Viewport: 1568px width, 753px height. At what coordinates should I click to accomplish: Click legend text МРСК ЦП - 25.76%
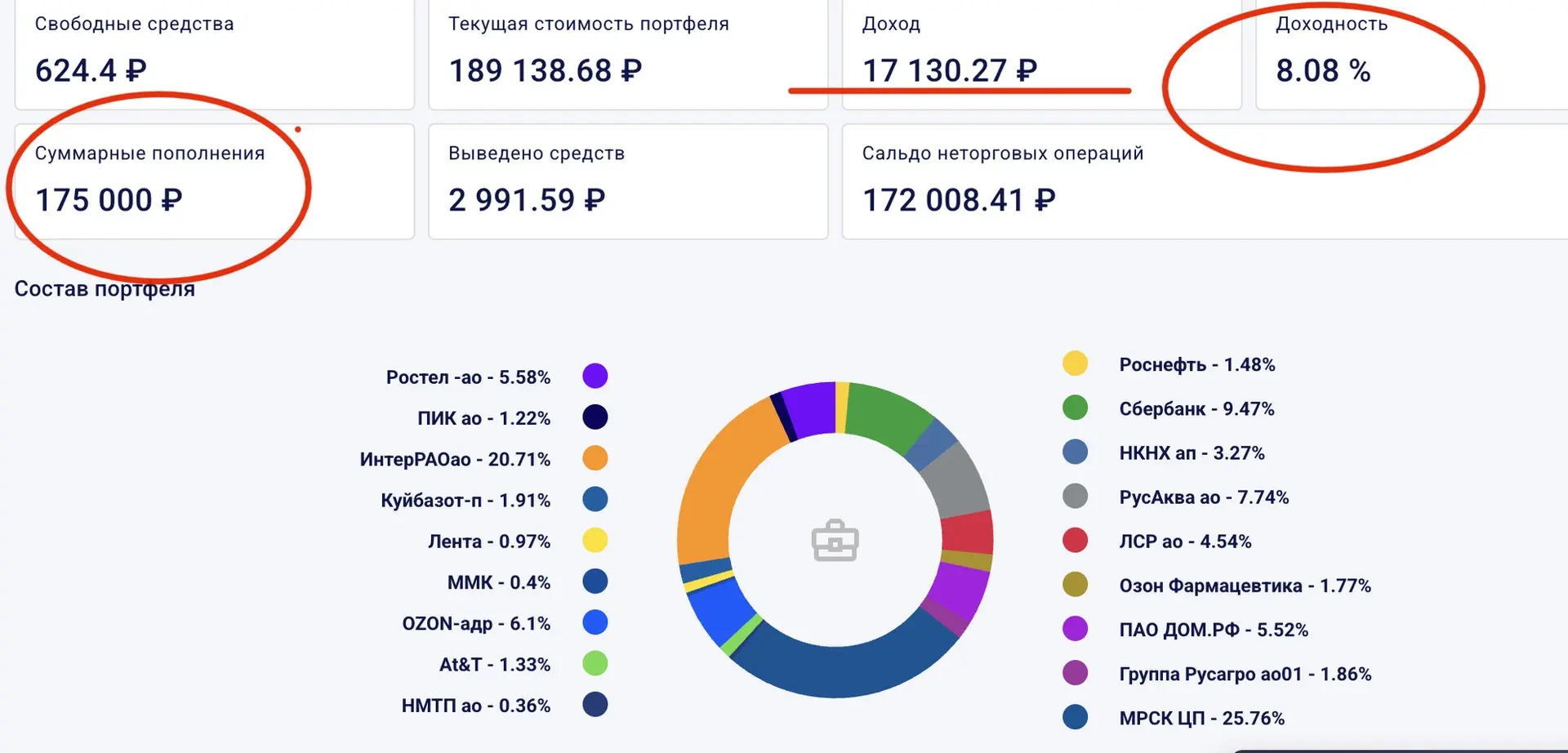(x=1202, y=719)
